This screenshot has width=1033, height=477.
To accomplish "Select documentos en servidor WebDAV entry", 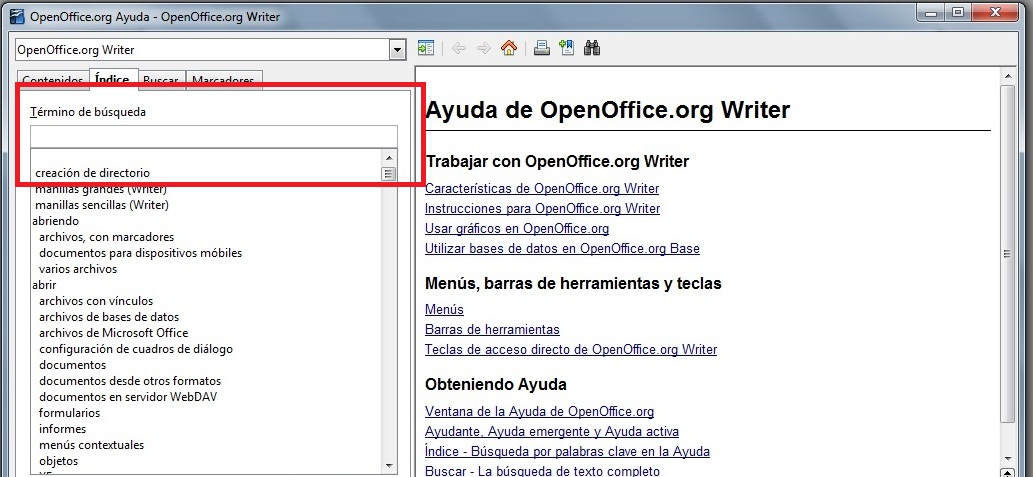I will 128,397.
